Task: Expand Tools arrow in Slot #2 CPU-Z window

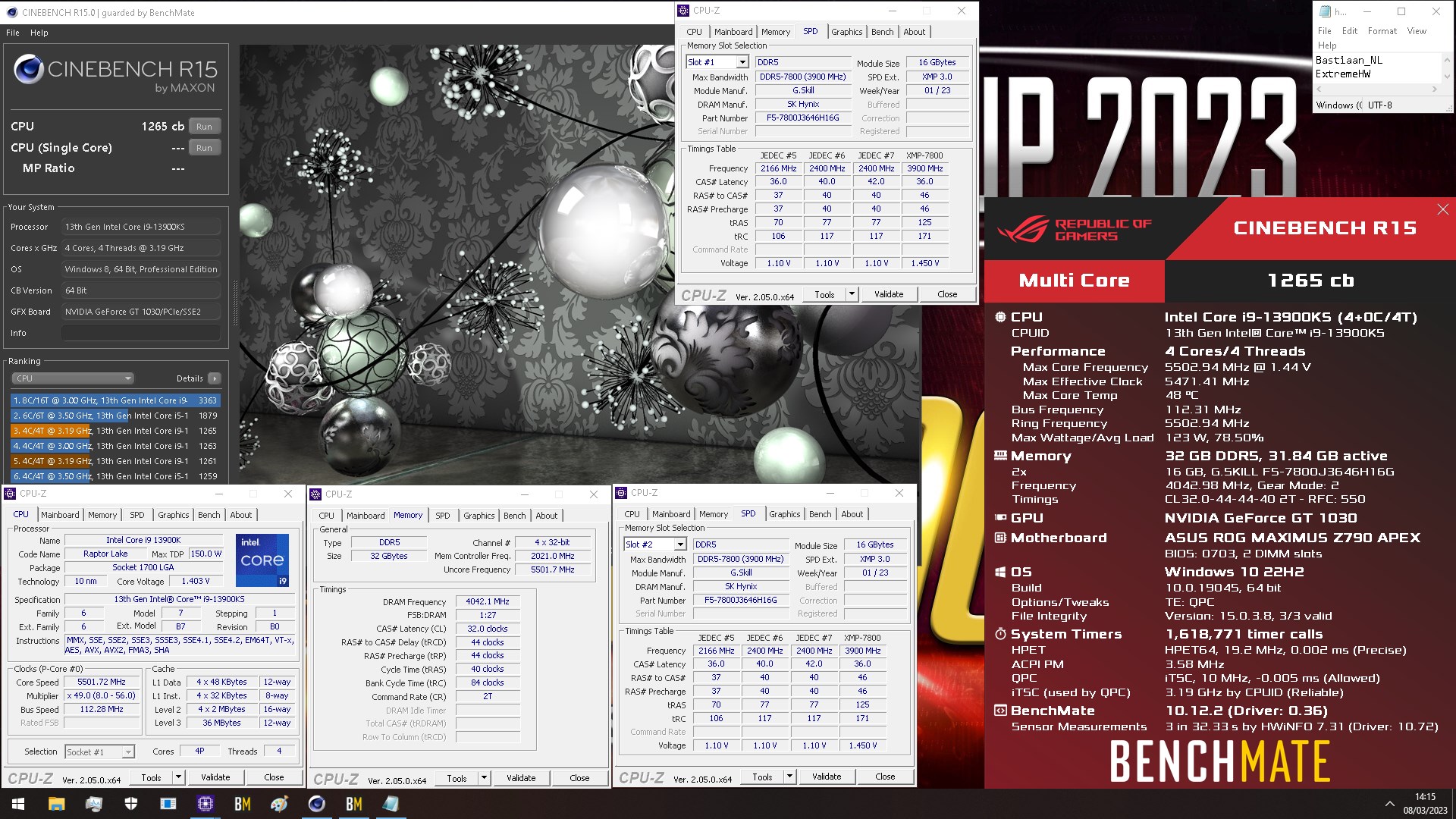Action: (789, 777)
